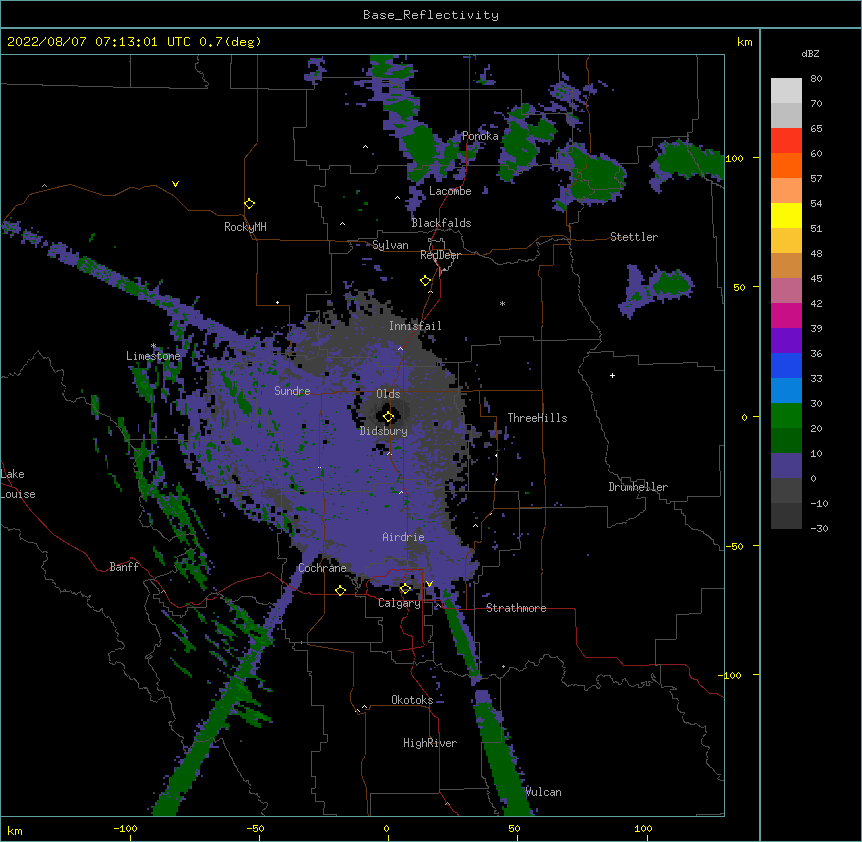Click the 100 km tick on right axis

[734, 158]
